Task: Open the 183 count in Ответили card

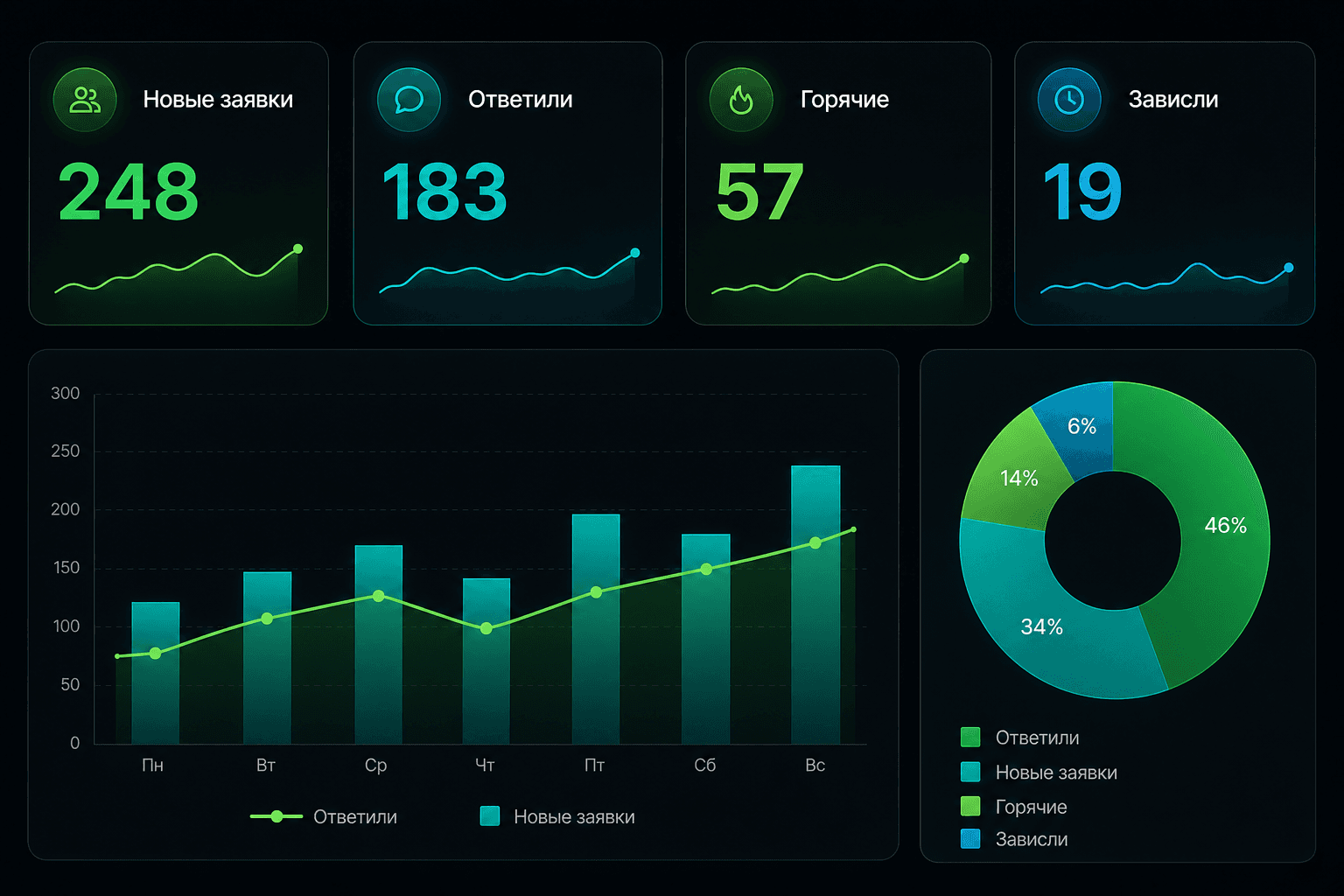Action: pyautogui.click(x=444, y=192)
